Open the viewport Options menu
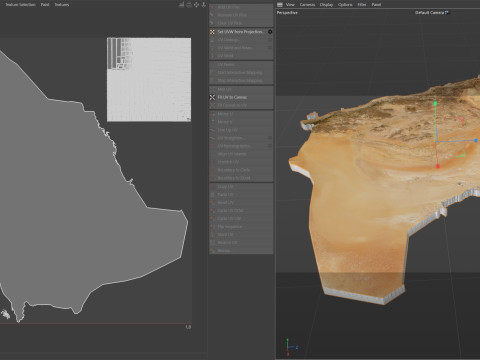This screenshot has height=360, width=480. (x=345, y=5)
